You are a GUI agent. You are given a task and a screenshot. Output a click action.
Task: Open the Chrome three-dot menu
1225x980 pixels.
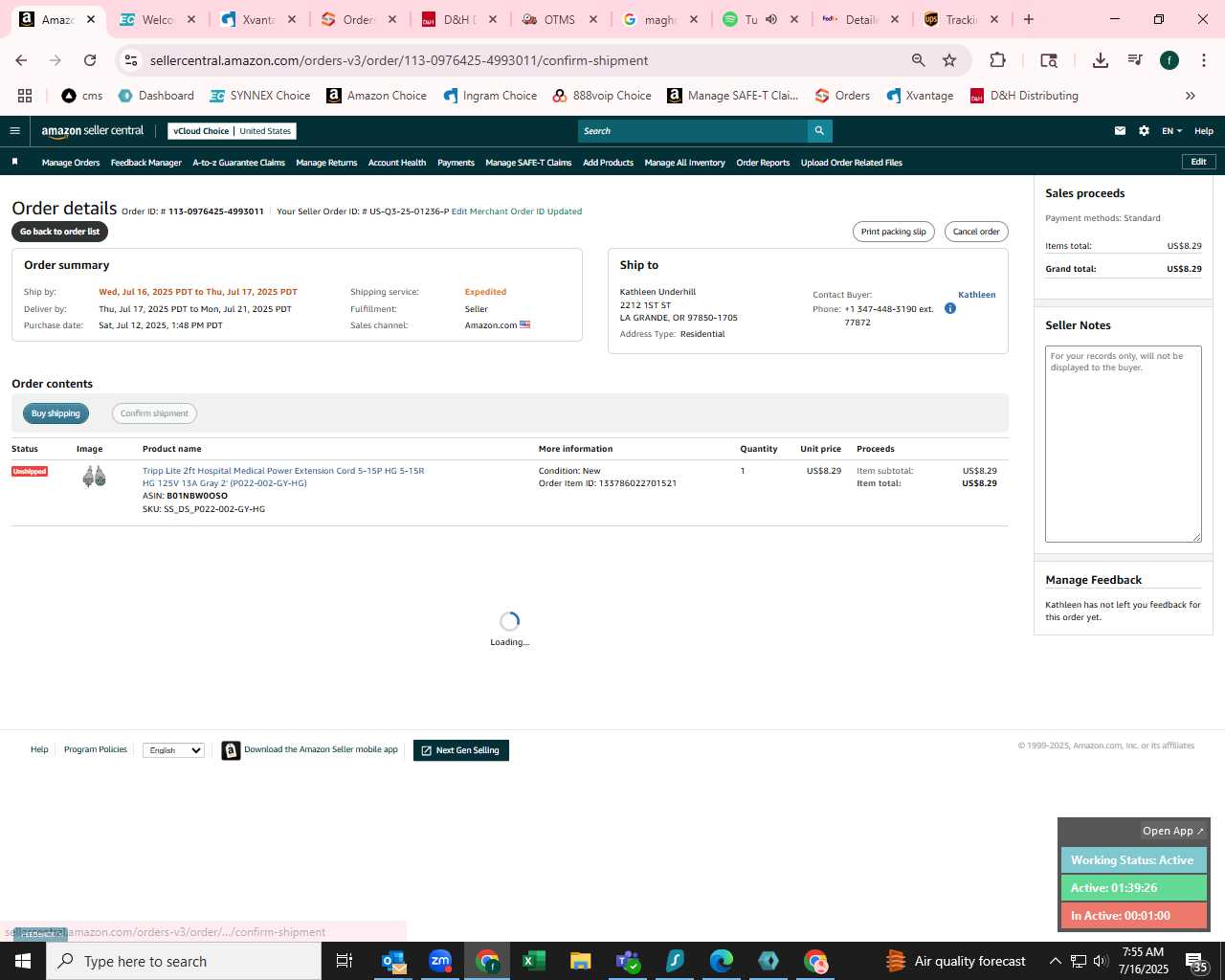pos(1202,60)
